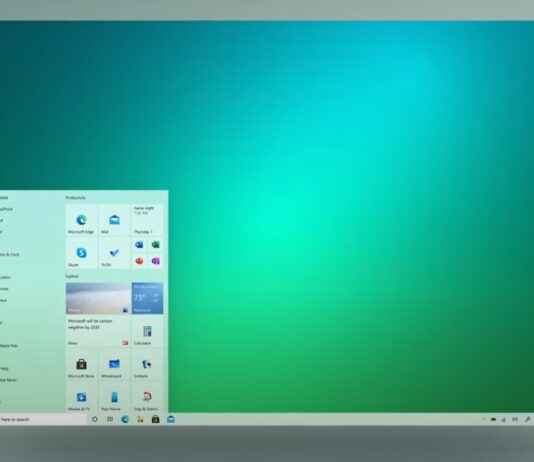The width and height of the screenshot is (534, 462).
Task: Open the Whiteboard tile
Action: [x=114, y=364]
